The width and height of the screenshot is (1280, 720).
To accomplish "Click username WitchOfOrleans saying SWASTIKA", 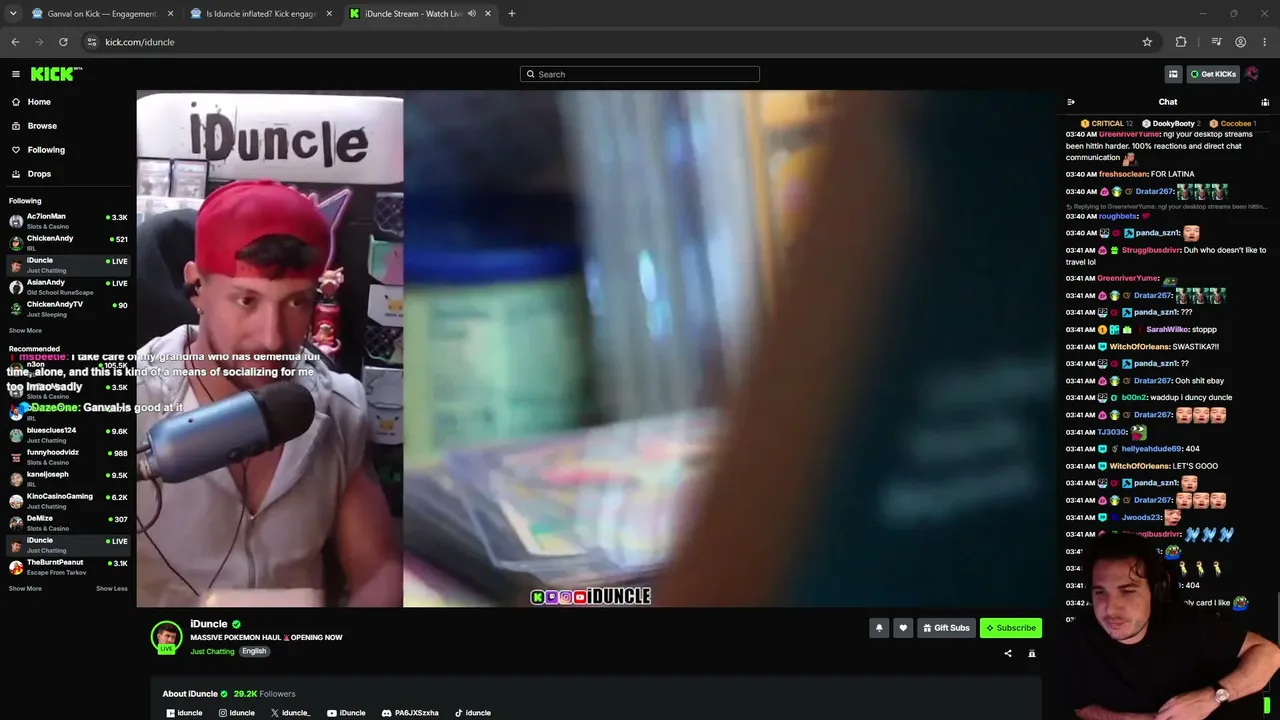I will click(1139, 347).
